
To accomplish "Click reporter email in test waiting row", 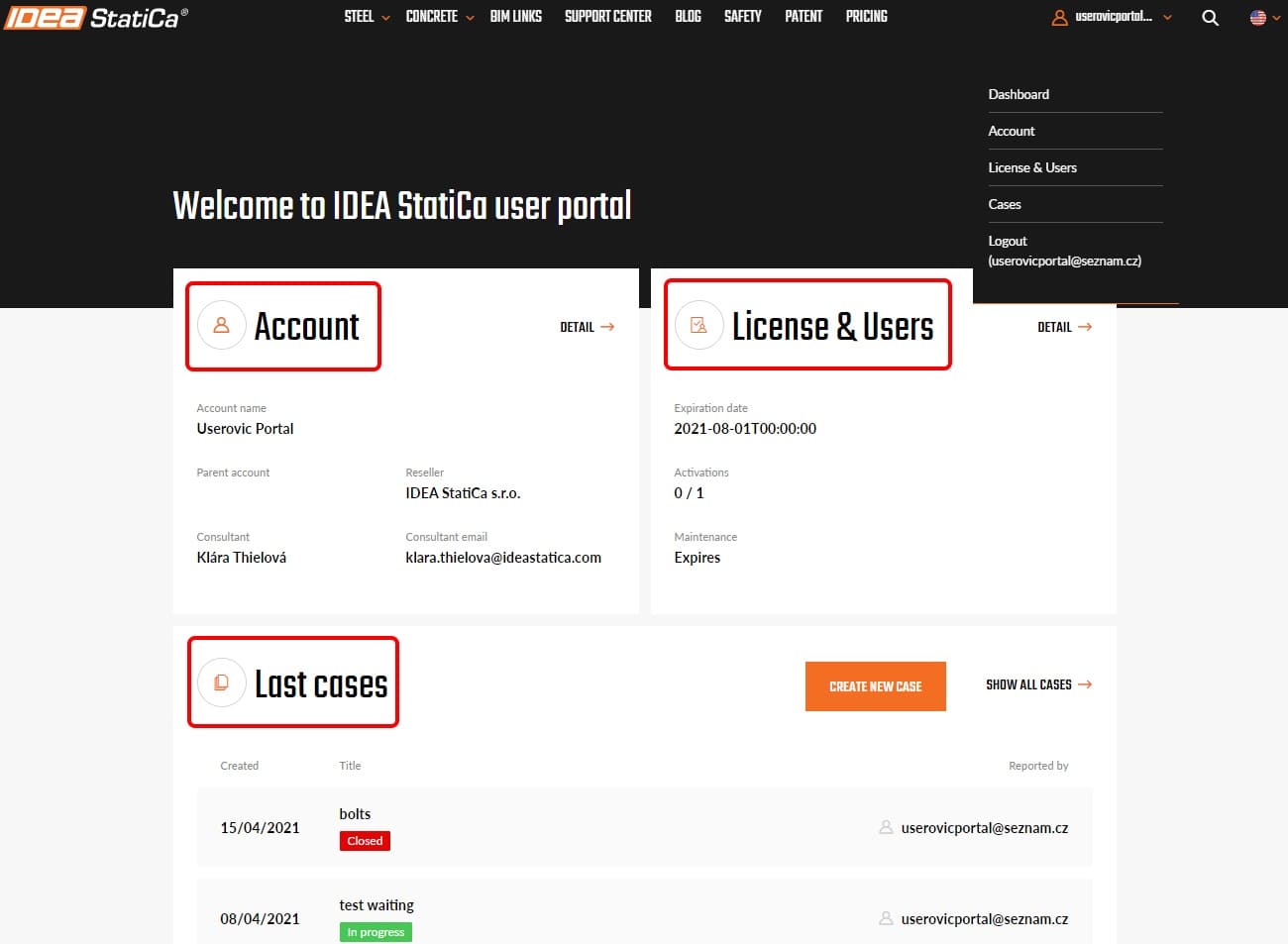I will (985, 919).
